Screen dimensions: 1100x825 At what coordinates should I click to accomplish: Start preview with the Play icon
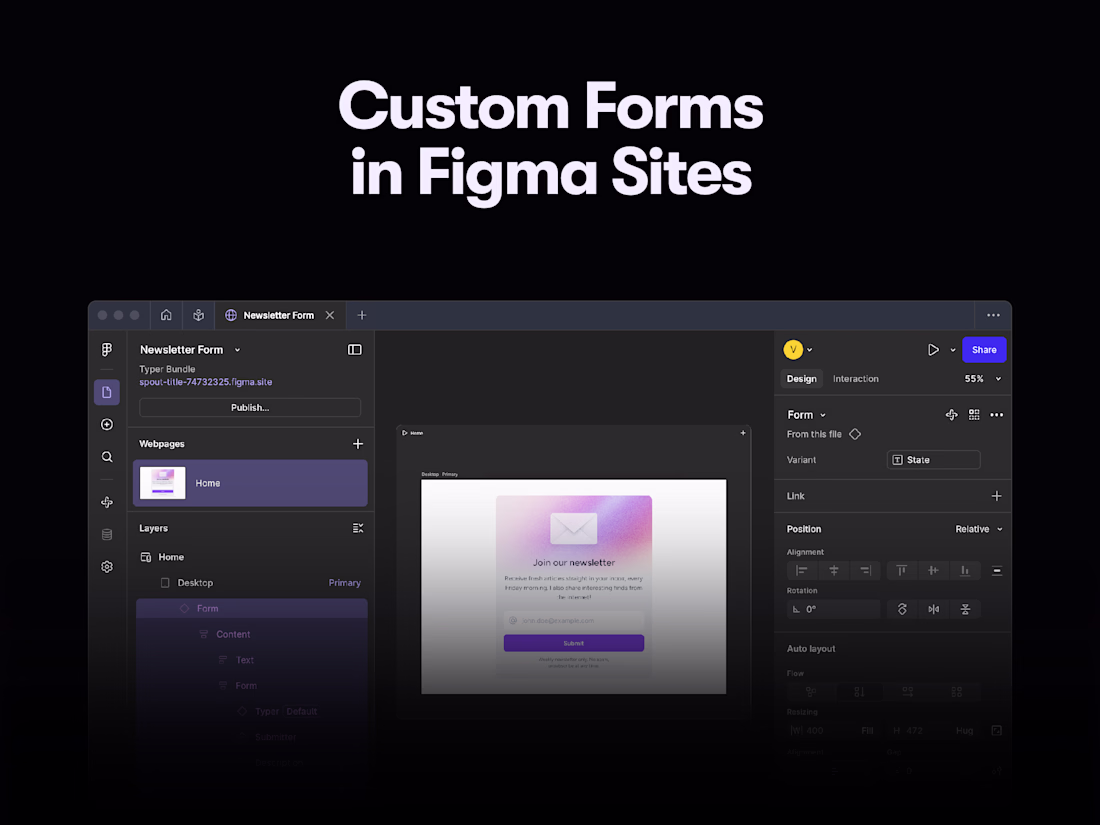pos(933,349)
